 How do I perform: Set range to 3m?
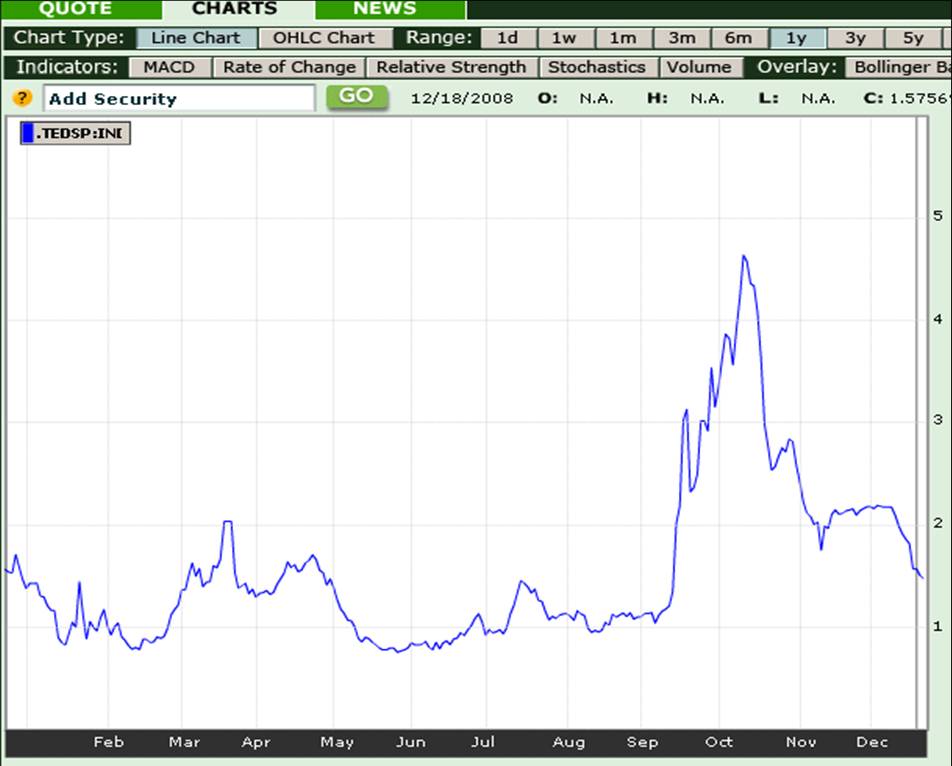click(x=682, y=38)
